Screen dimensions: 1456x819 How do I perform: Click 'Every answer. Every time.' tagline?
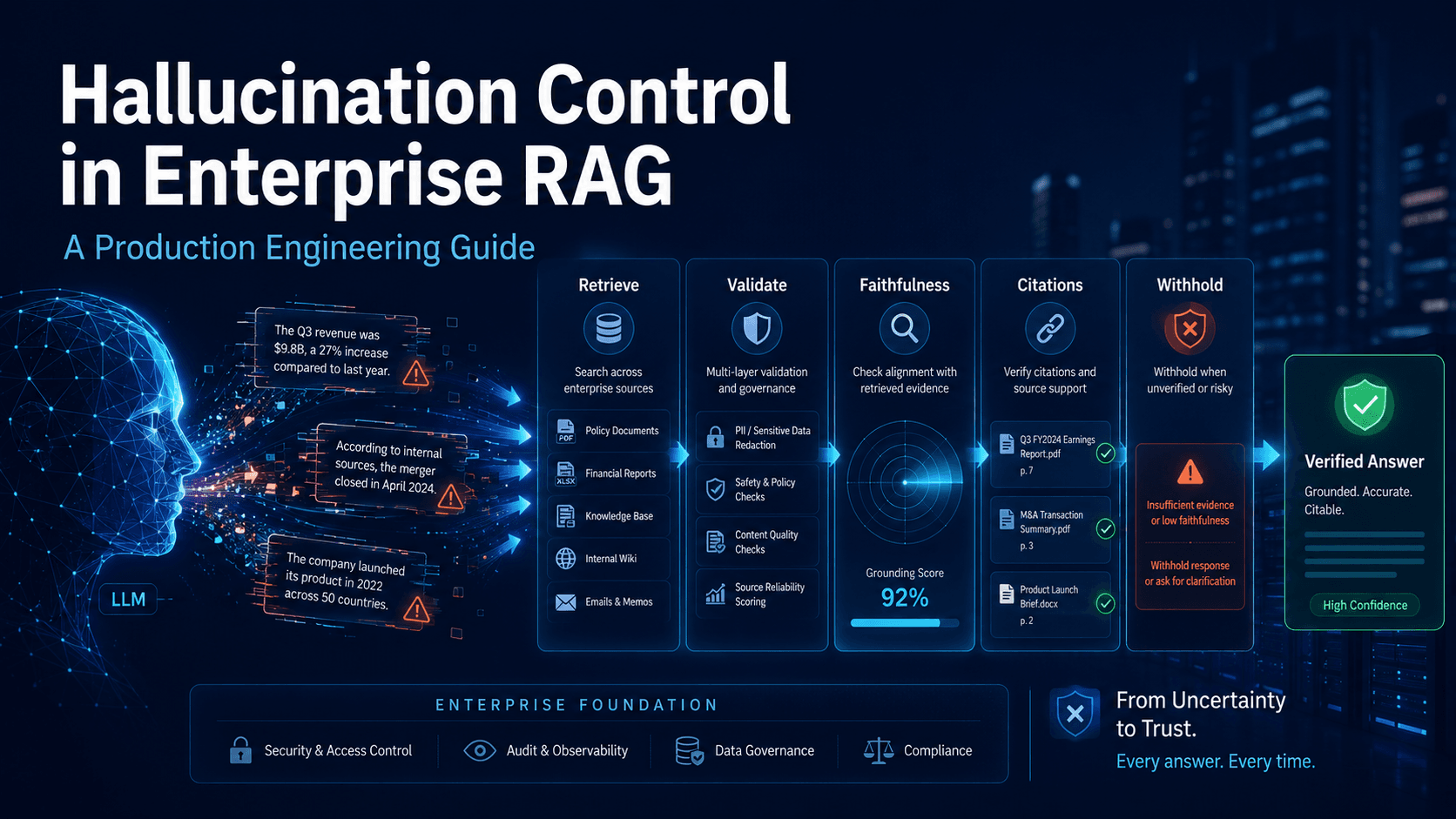click(x=1216, y=762)
